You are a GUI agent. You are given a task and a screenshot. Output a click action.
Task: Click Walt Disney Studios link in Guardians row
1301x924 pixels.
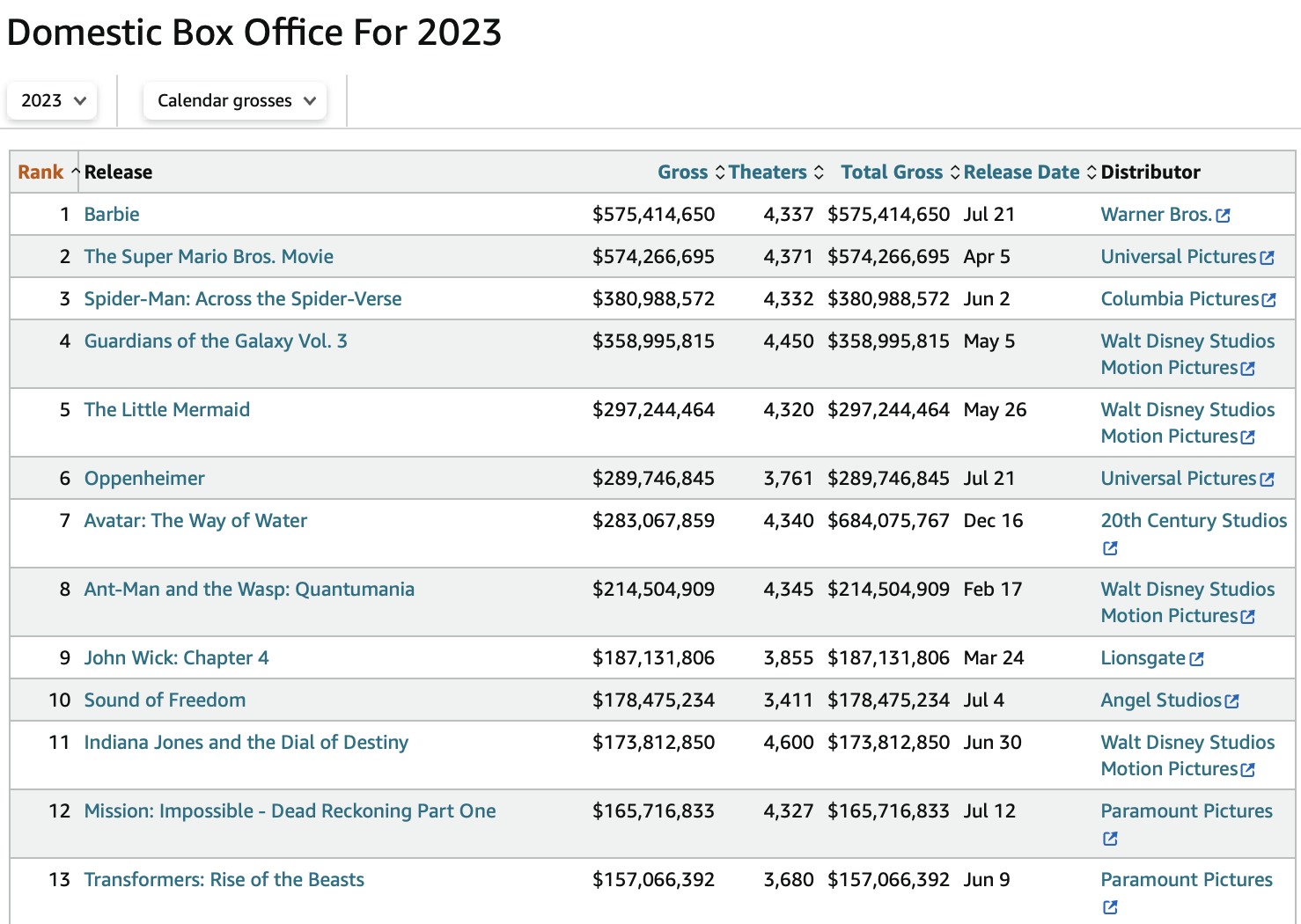pos(1187,354)
